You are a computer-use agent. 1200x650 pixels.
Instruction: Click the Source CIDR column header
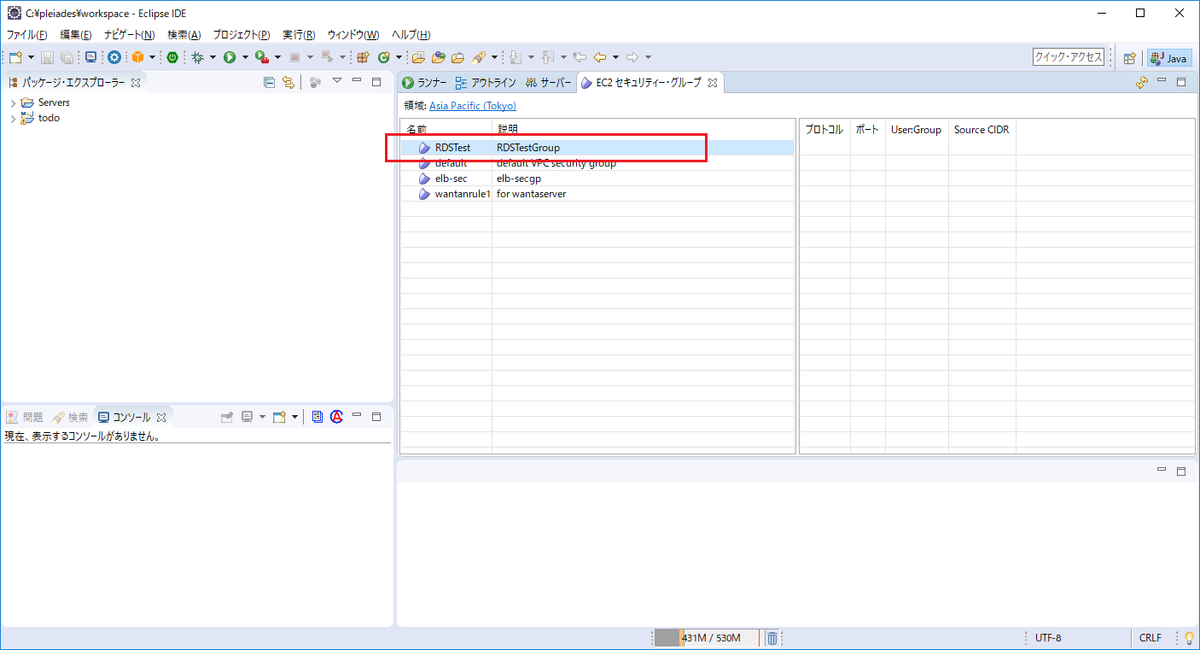coord(981,130)
